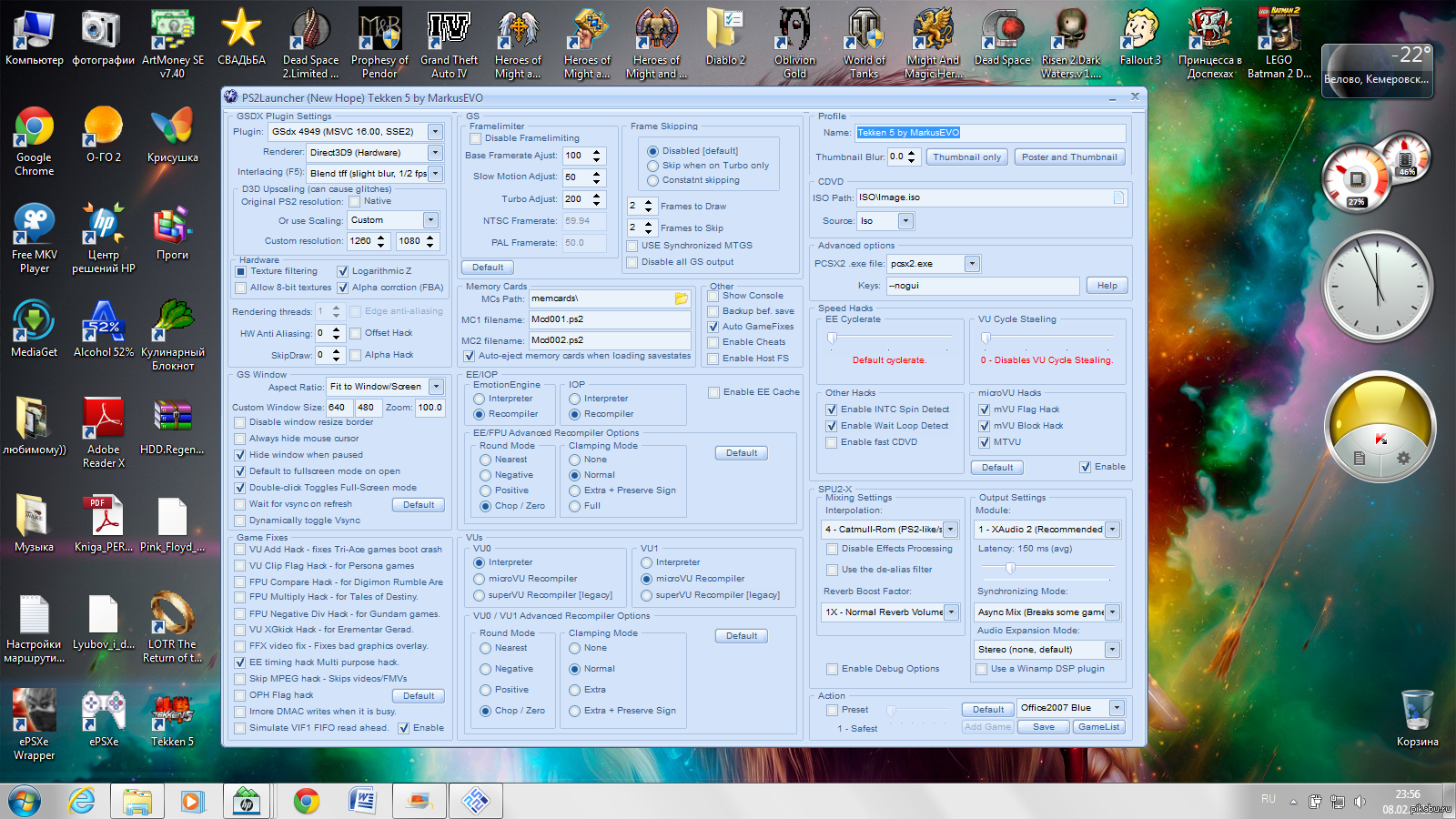This screenshot has width=1456, height=819.
Task: Adjust EE Cyclerate slider
Action: 832,339
